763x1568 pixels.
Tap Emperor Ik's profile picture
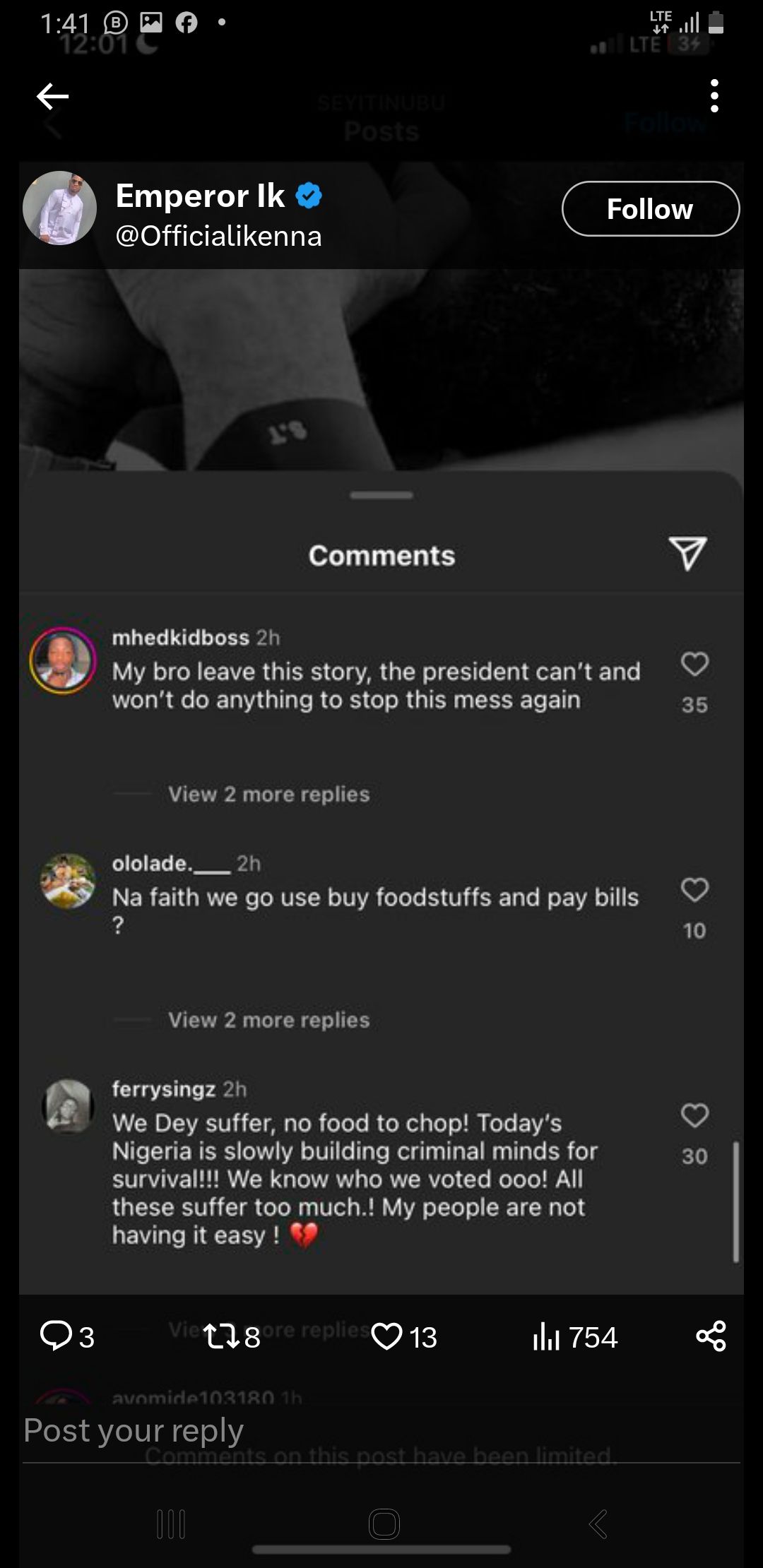tap(60, 208)
